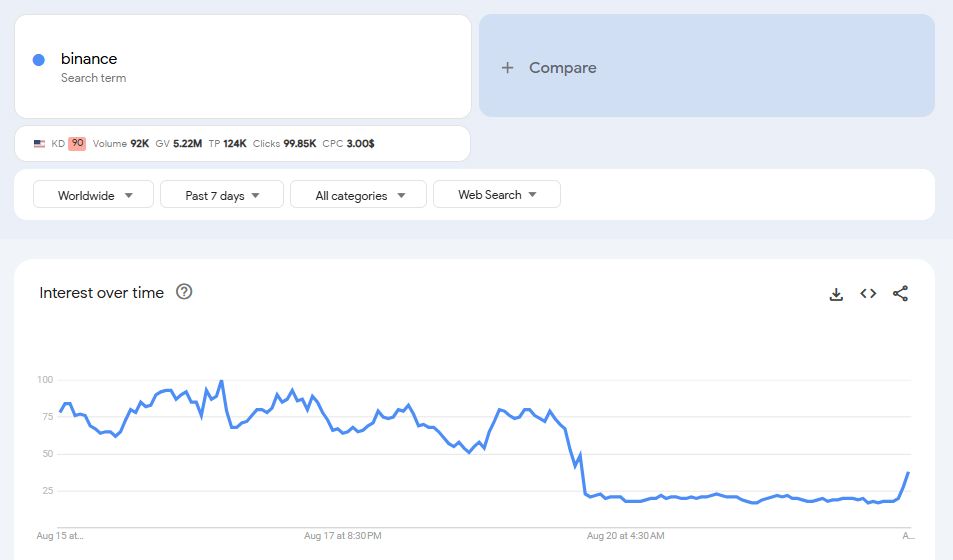Click the plus icon beside Compare

click(507, 68)
